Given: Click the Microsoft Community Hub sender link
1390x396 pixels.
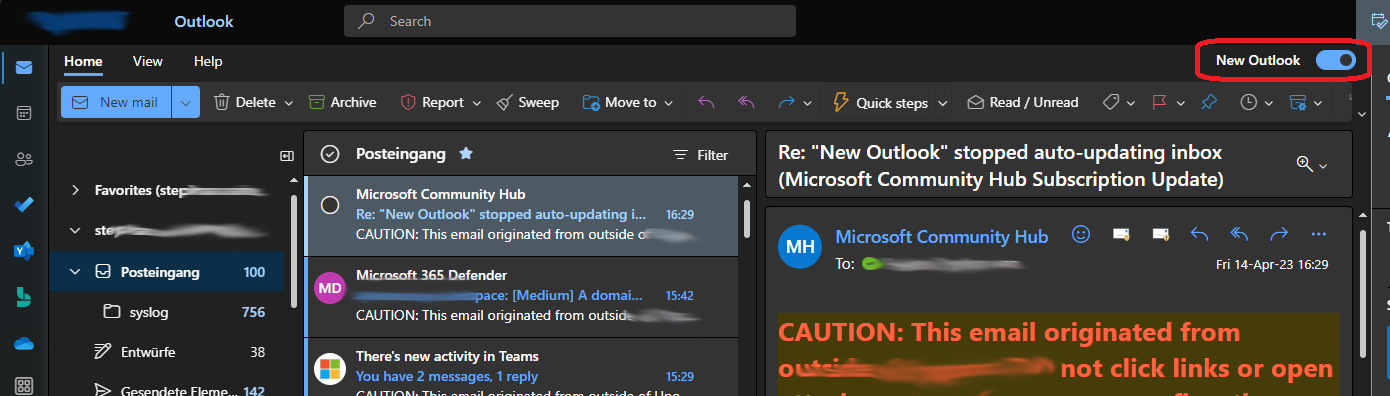Looking at the screenshot, I should (942, 236).
